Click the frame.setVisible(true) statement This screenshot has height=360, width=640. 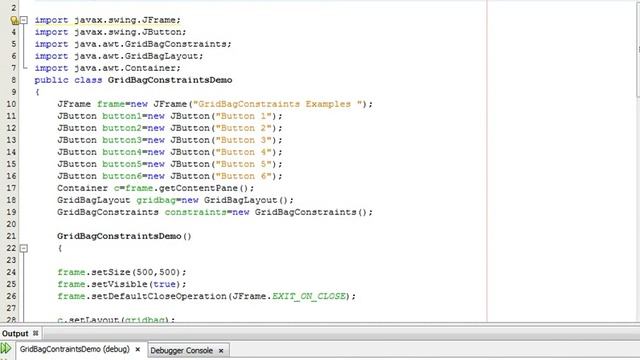[122, 284]
